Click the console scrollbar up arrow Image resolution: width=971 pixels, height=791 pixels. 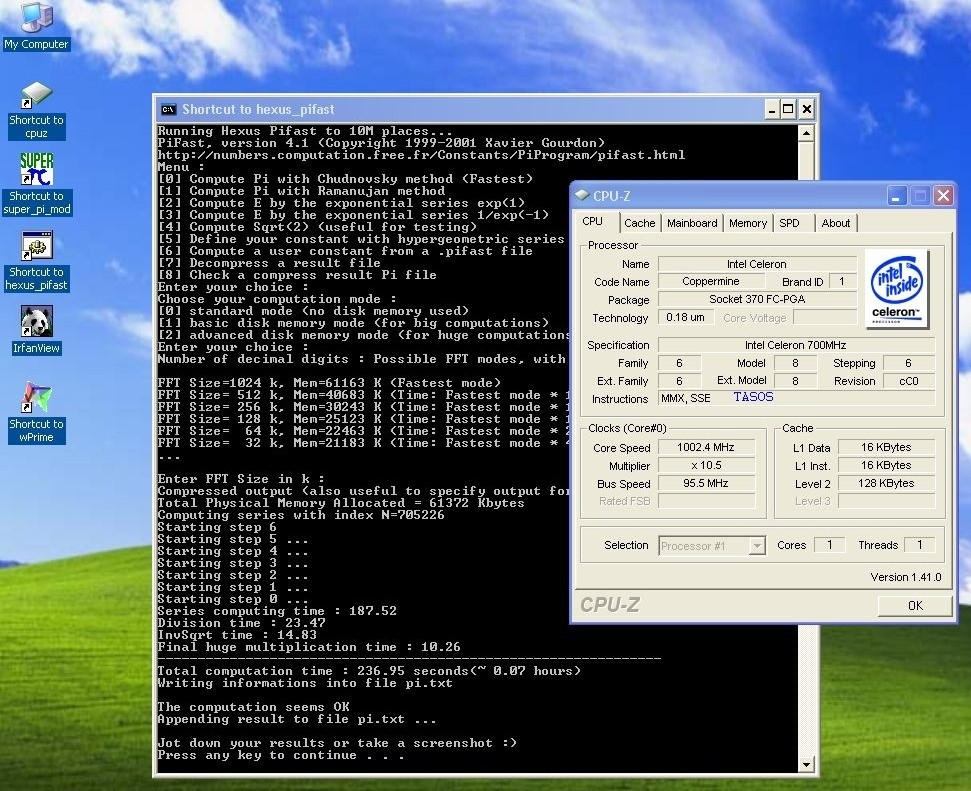[x=806, y=133]
